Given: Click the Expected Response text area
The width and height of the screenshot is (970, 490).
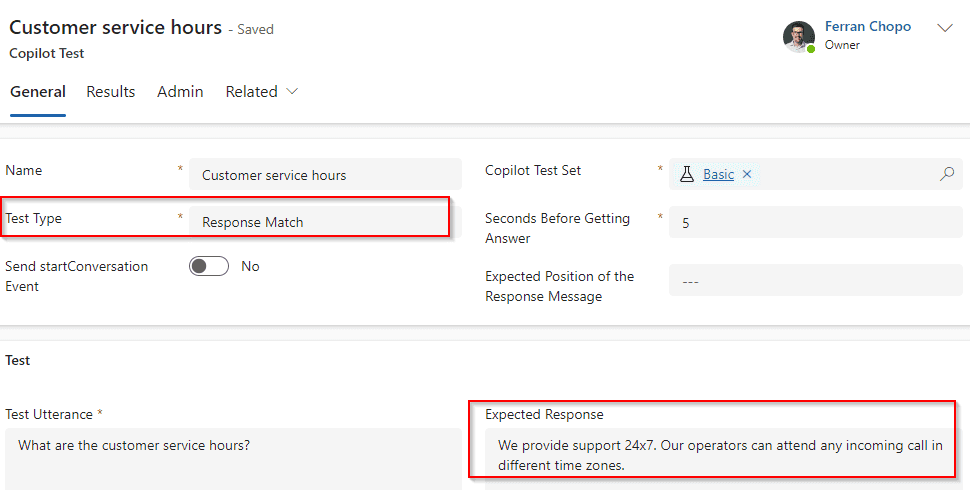Looking at the screenshot, I should click(723, 459).
